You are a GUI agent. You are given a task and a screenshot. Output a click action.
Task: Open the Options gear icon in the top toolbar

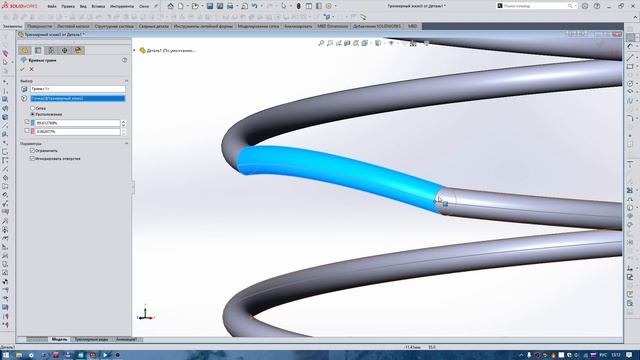(329, 6)
